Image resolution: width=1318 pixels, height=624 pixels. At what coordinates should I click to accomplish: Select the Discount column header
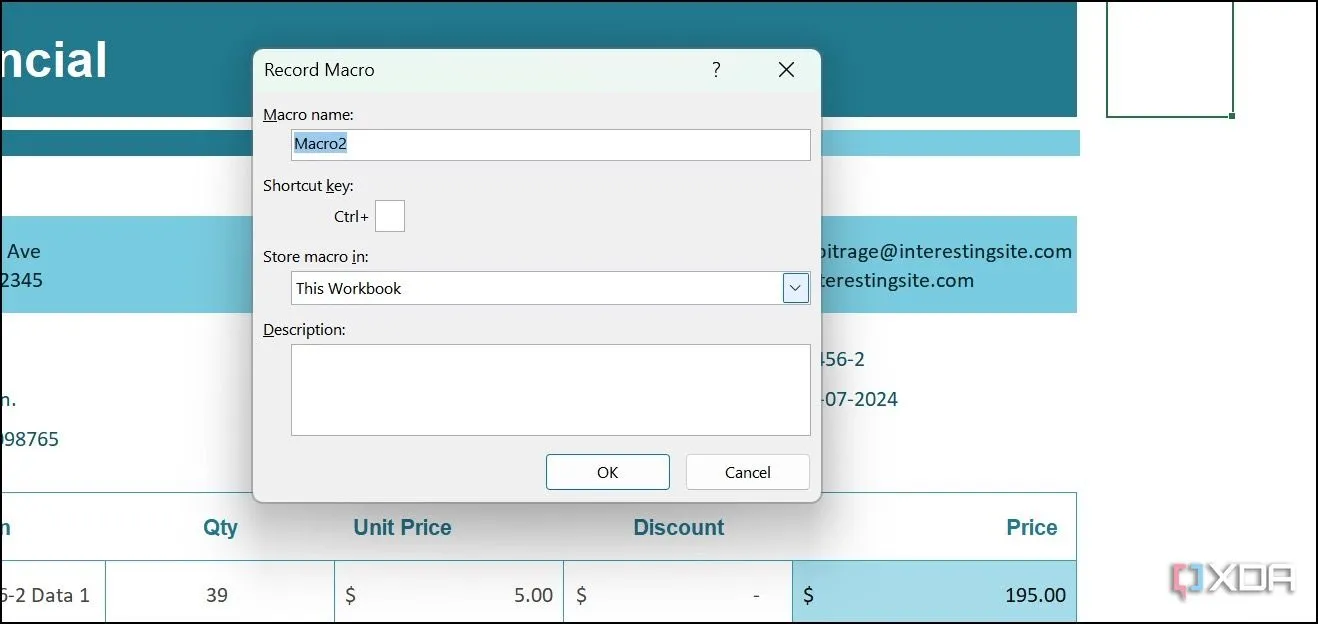pyautogui.click(x=678, y=527)
